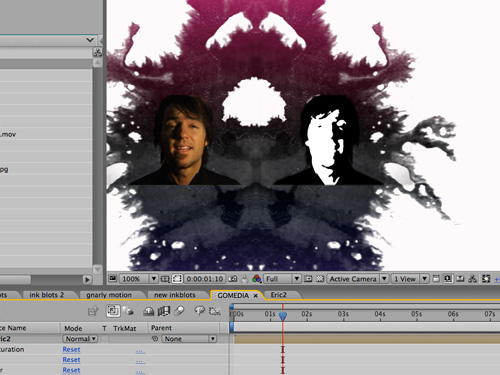Image resolution: width=500 pixels, height=375 pixels.
Task: Select the tan layer duration bar
Action: [367, 339]
